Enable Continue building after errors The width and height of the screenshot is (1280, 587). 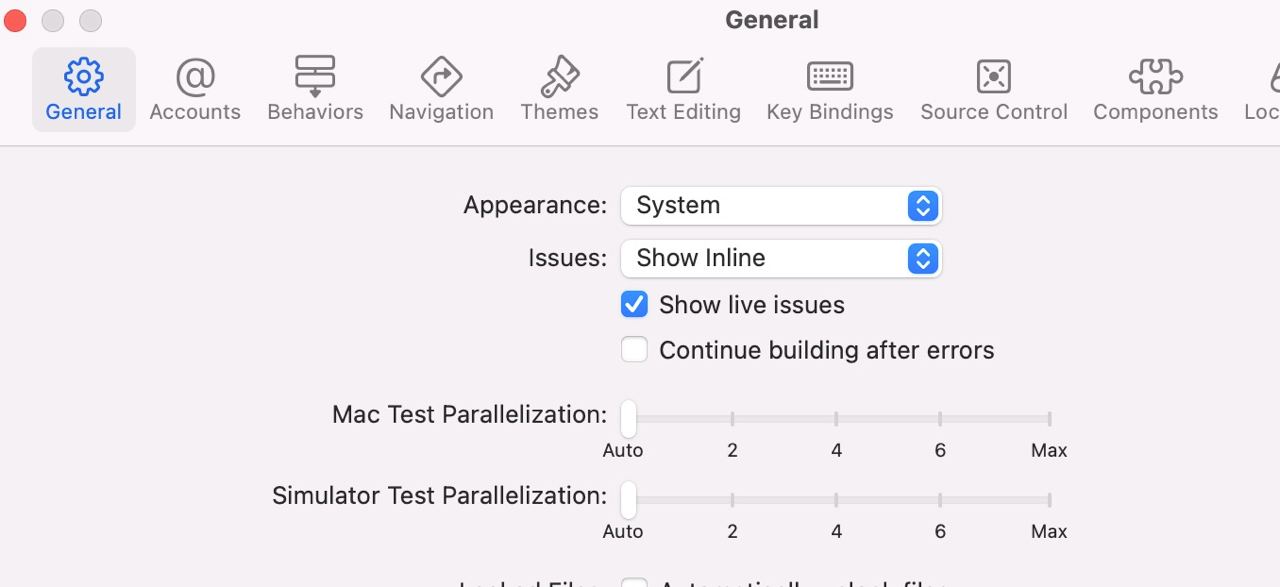[x=634, y=350]
